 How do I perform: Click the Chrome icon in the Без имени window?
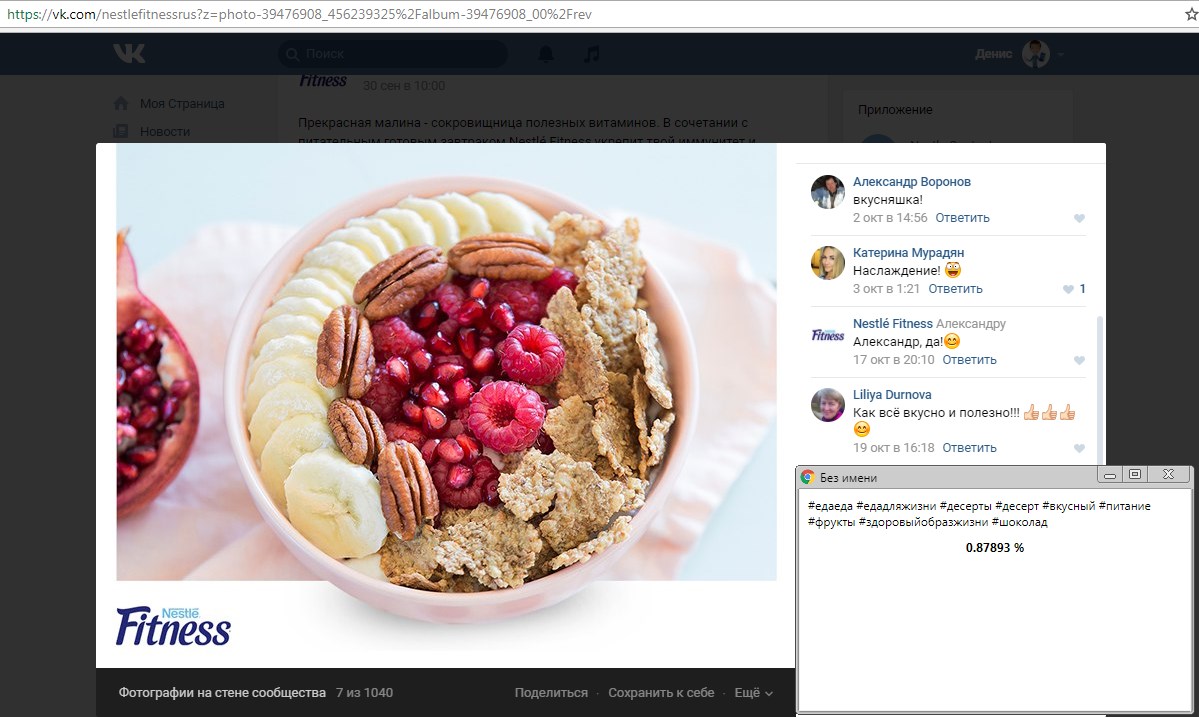807,477
